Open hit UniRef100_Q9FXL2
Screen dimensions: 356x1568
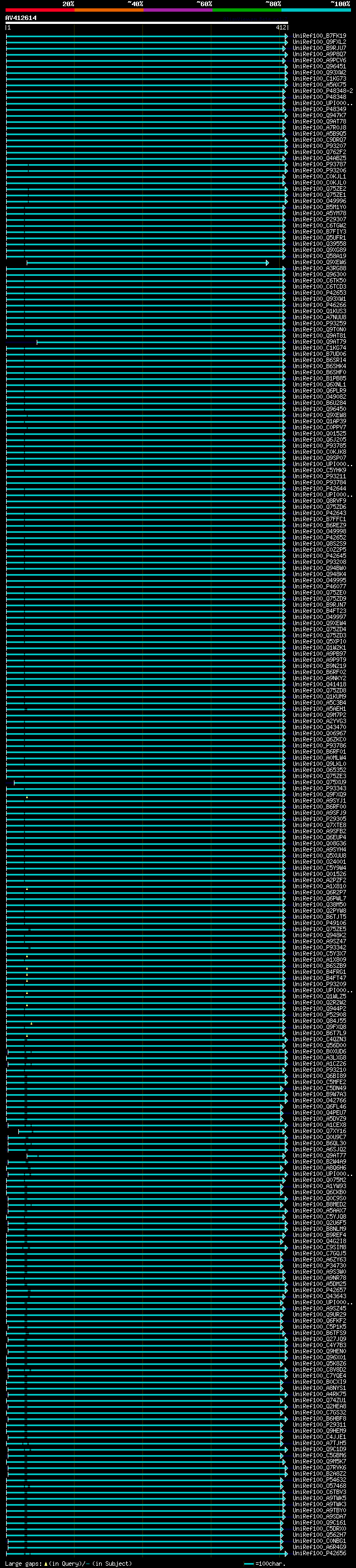pos(319,42)
